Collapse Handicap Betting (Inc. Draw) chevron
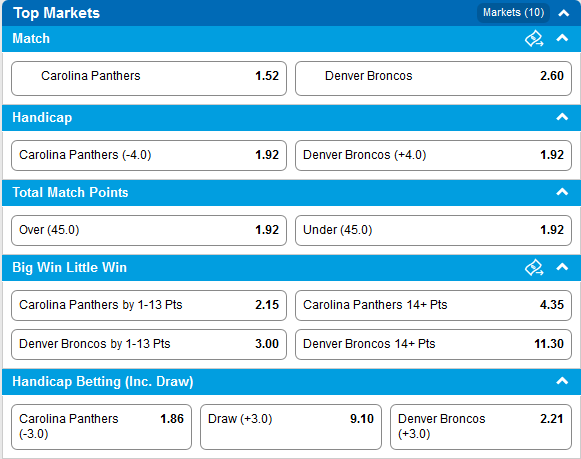The width and height of the screenshot is (581, 459). [x=562, y=381]
